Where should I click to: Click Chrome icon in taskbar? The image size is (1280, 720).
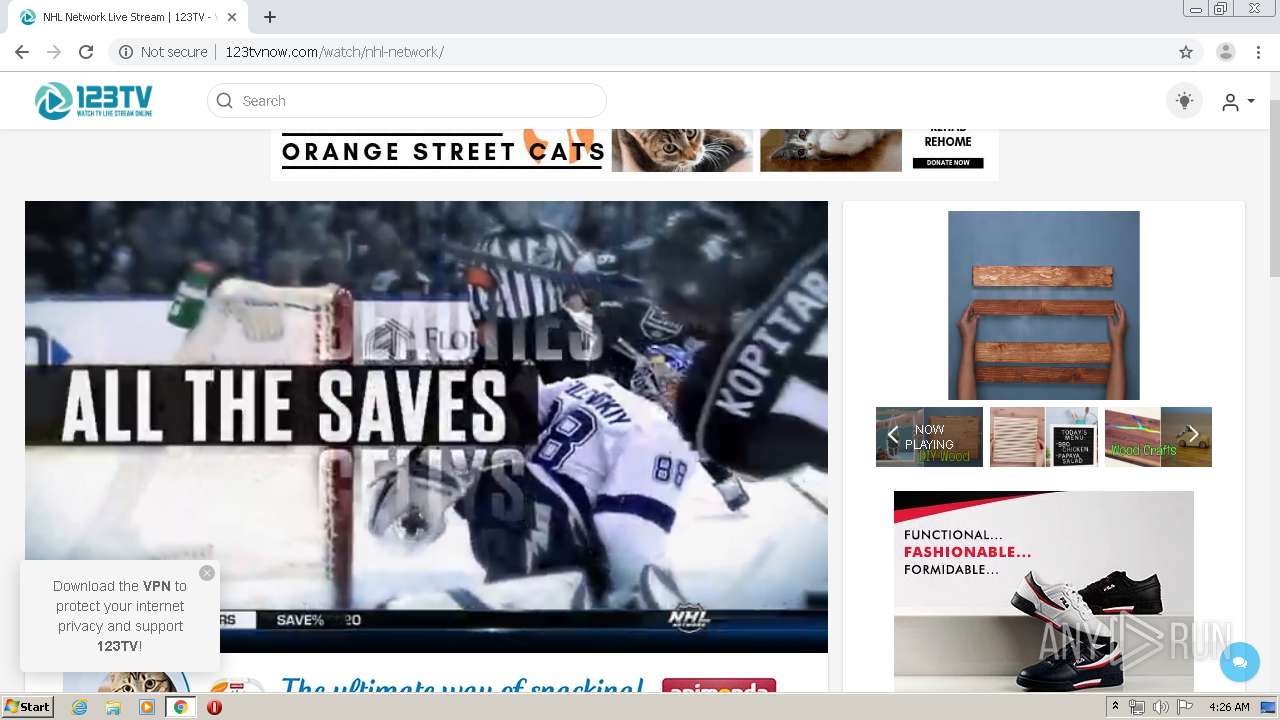click(180, 707)
